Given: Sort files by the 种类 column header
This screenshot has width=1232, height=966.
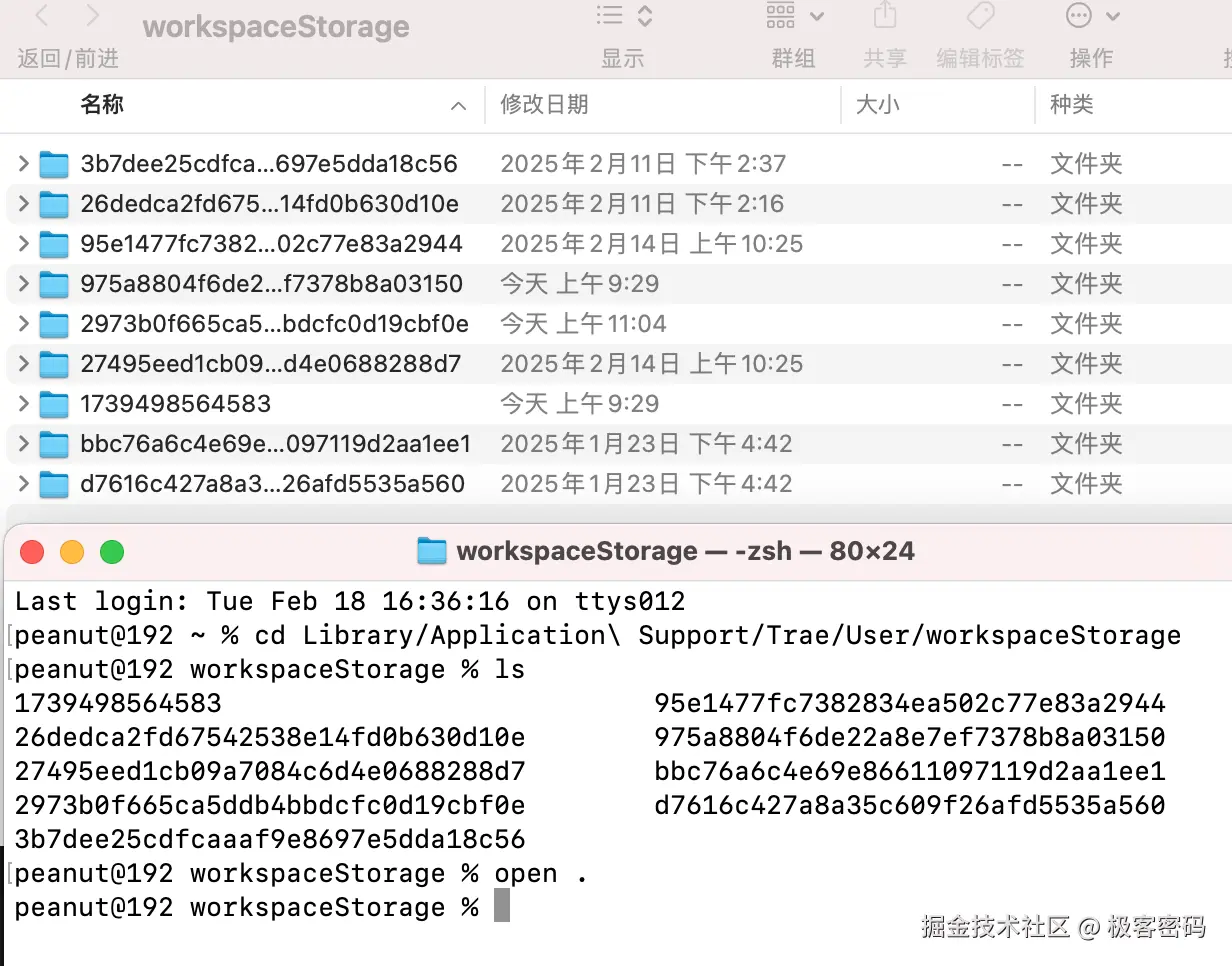Looking at the screenshot, I should [1071, 105].
